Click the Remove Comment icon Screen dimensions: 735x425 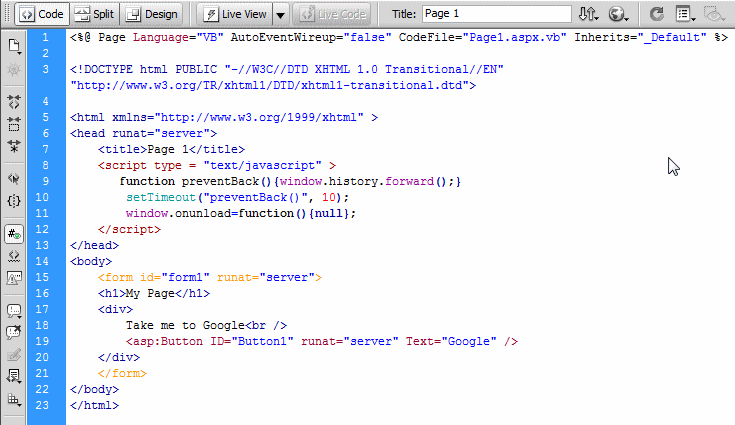(14, 333)
